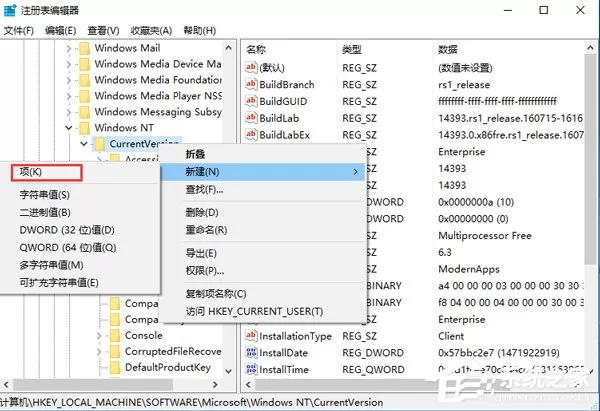Expand the Windows Mail tree node
Screen dimensions: 600x411
coord(69,49)
